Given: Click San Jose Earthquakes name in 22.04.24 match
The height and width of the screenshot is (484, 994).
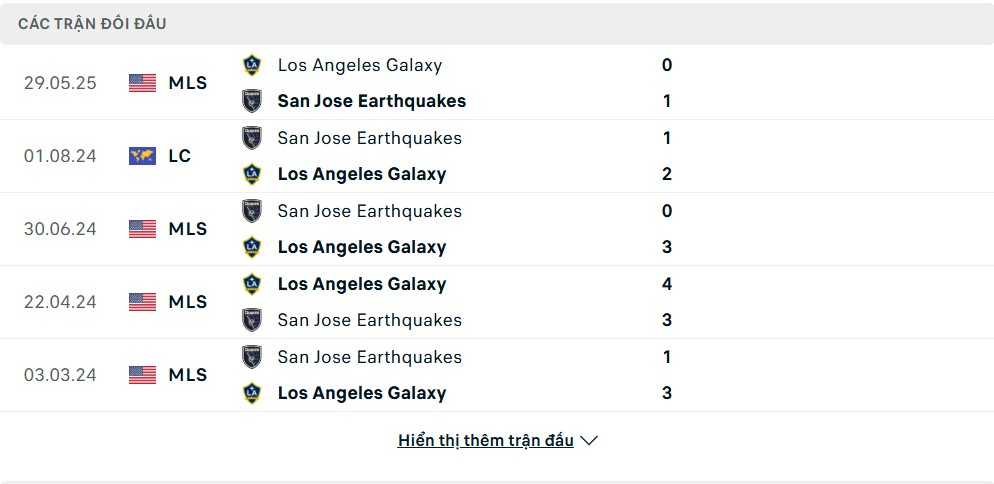Looking at the screenshot, I should [x=370, y=320].
